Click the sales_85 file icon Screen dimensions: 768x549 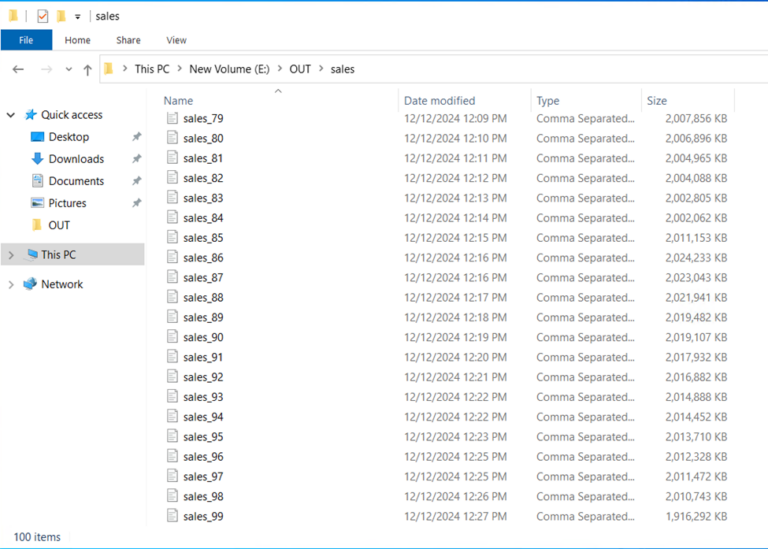tap(171, 238)
